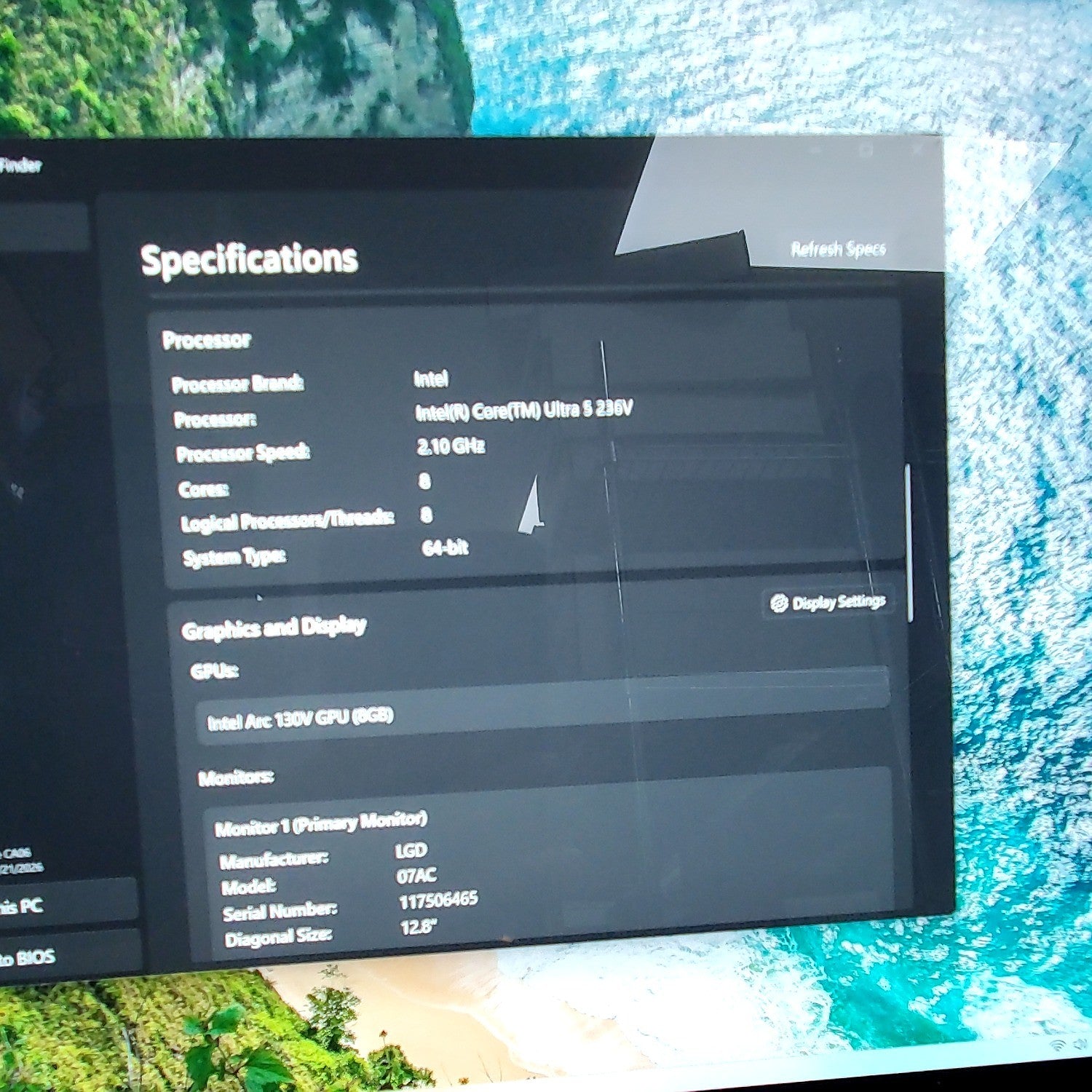Open Display Settings from the graphics section
This screenshot has width=1092, height=1092.
point(828,603)
